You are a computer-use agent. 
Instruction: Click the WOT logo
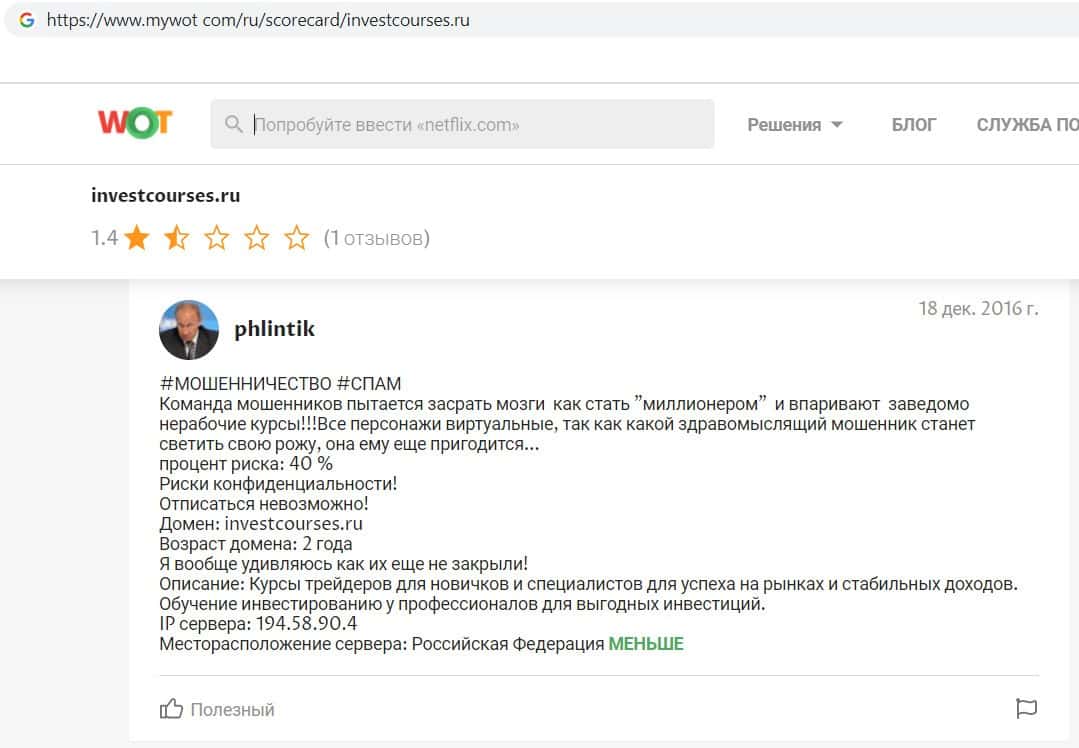click(135, 123)
